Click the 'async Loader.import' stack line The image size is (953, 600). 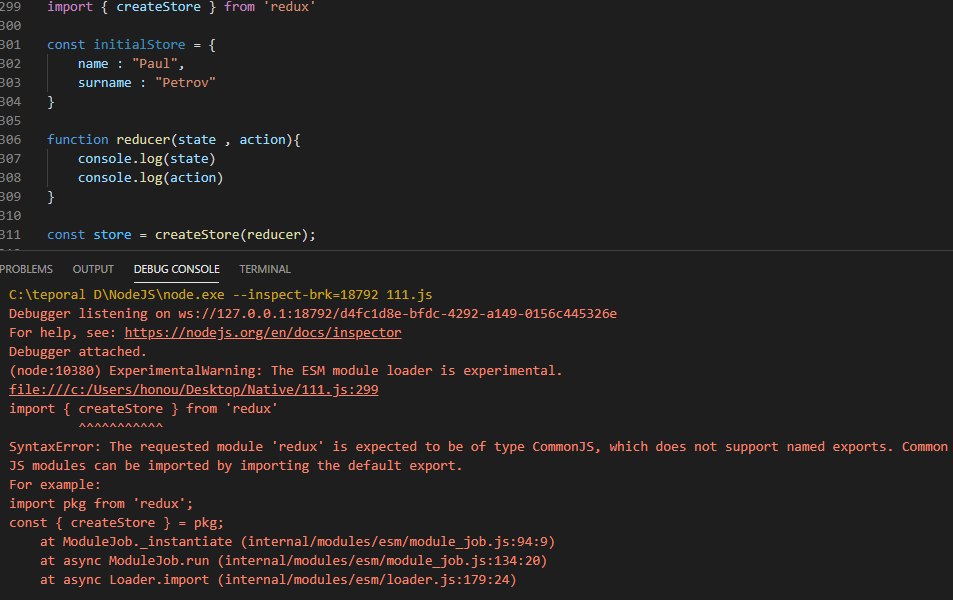(x=278, y=580)
